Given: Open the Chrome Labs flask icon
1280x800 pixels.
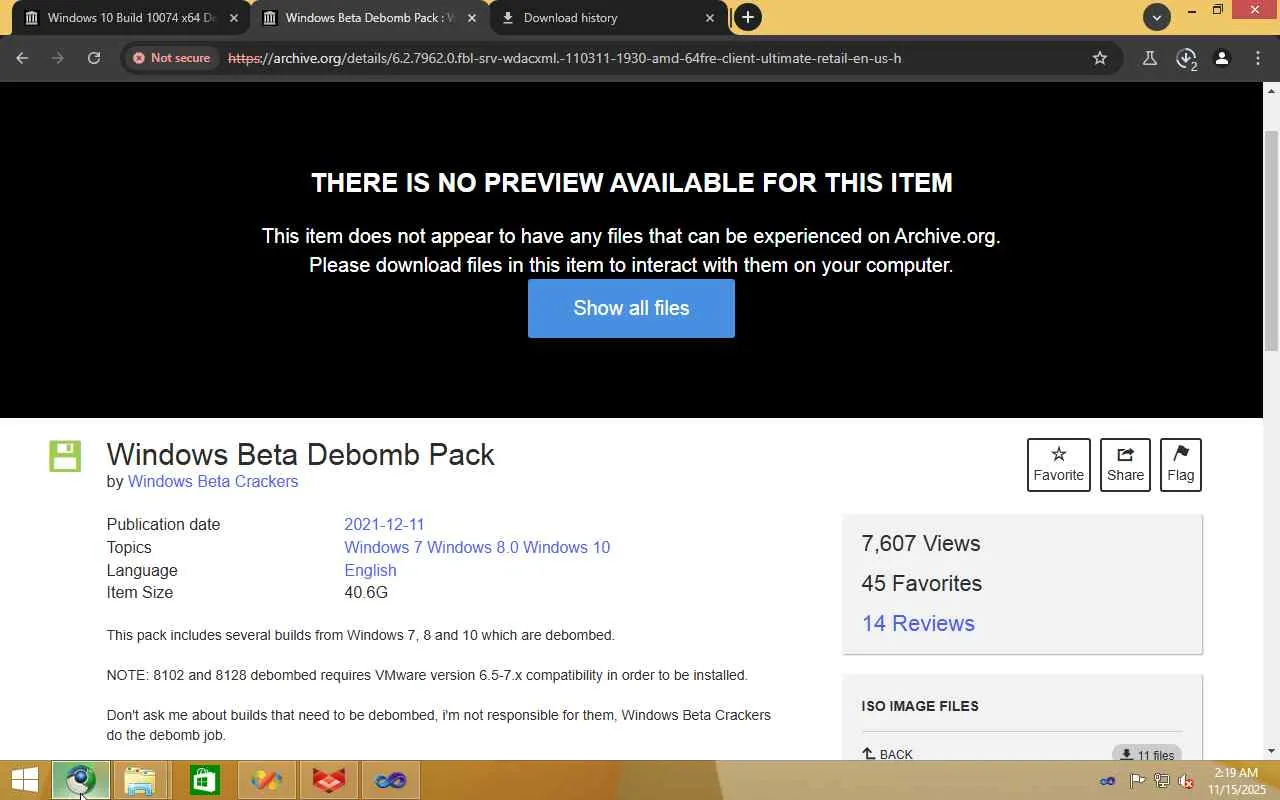Looking at the screenshot, I should (x=1150, y=58).
